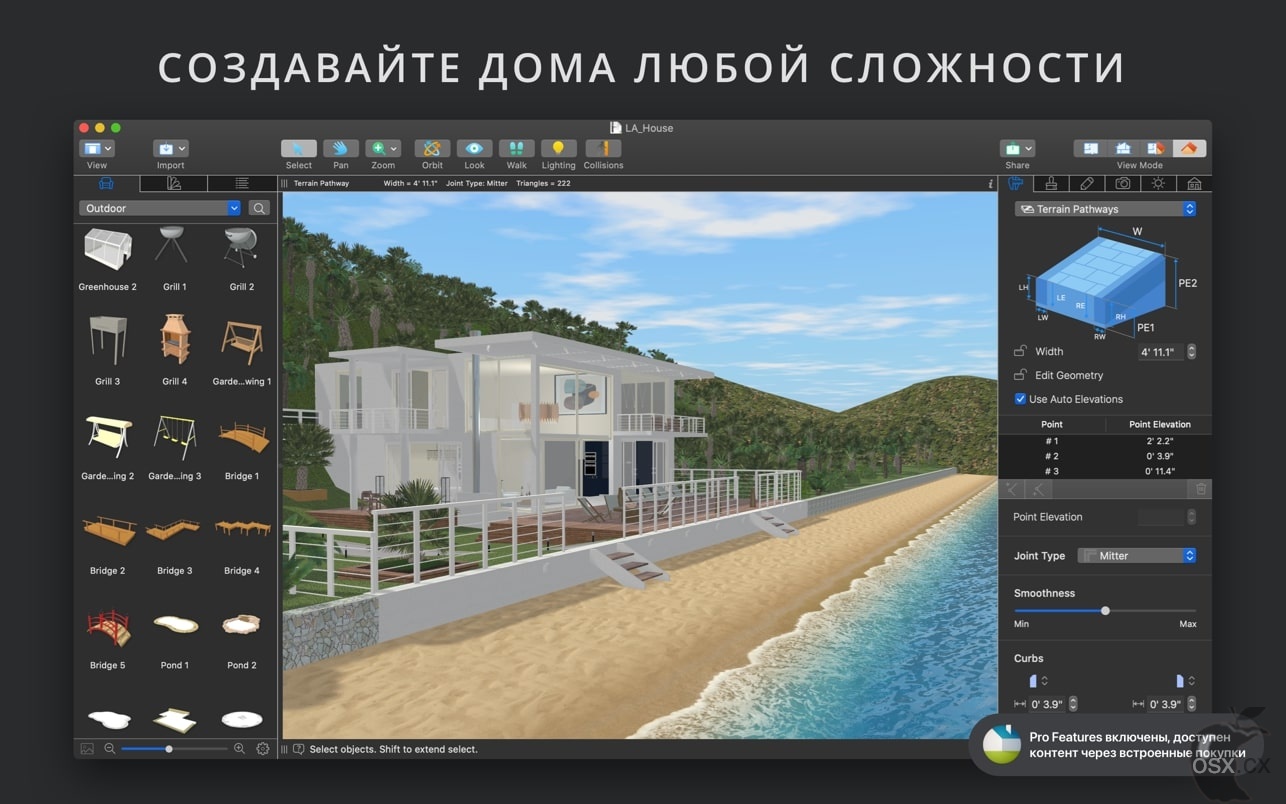1286x804 pixels.
Task: Open the Outdoor category dropdown
Action: point(160,208)
